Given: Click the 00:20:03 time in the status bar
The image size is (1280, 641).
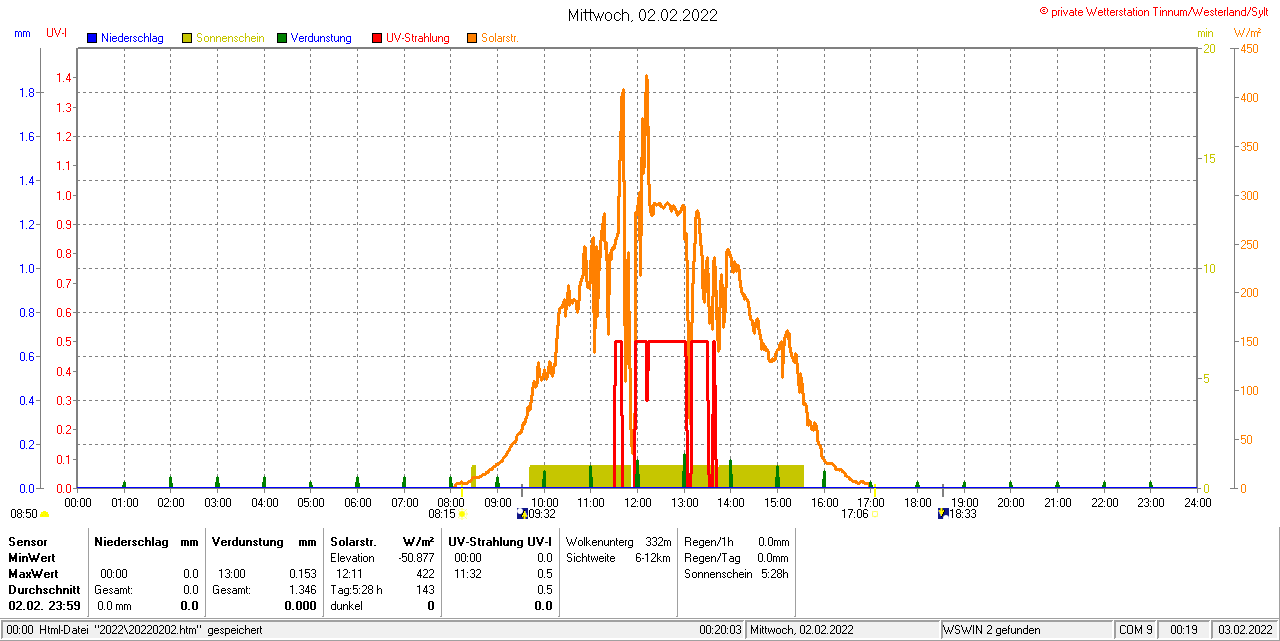Looking at the screenshot, I should click(x=721, y=630).
